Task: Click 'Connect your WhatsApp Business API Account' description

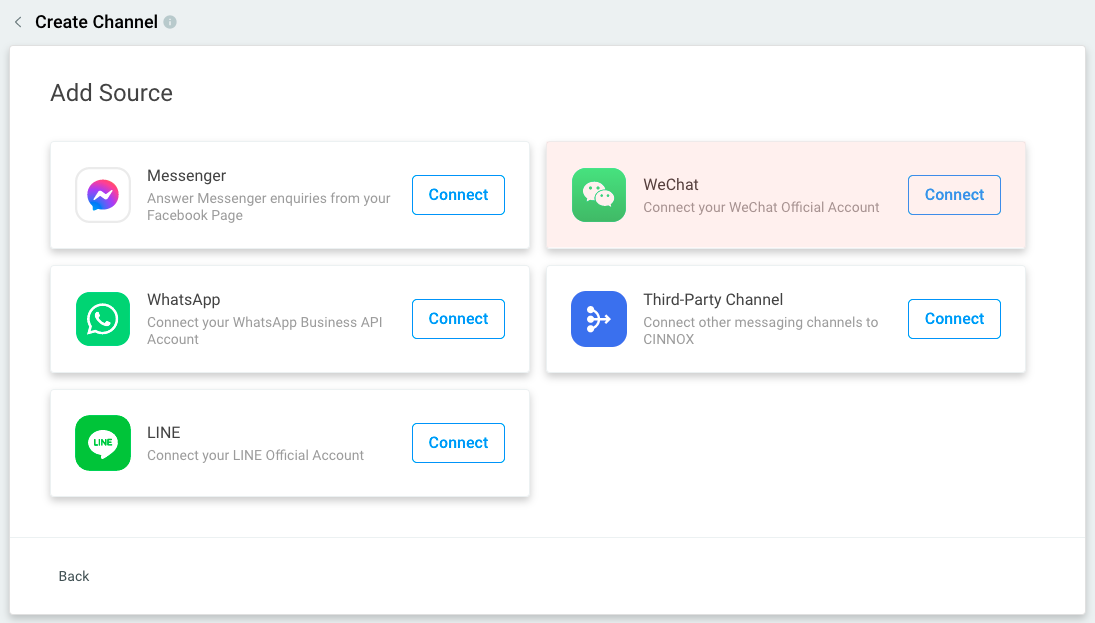Action: pyautogui.click(x=265, y=330)
